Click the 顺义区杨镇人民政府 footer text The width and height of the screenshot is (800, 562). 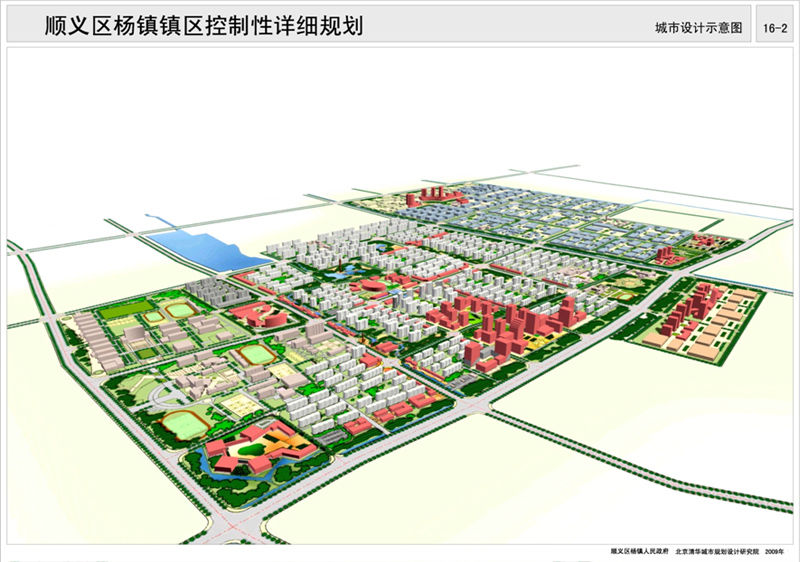pos(638,551)
